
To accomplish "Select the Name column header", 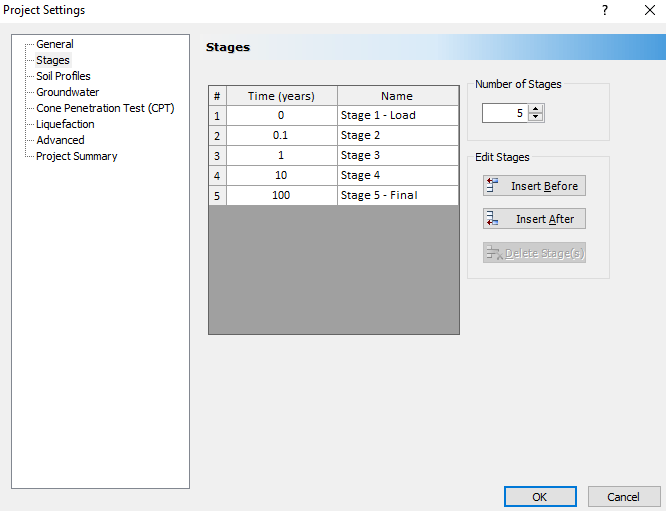I will click(398, 96).
